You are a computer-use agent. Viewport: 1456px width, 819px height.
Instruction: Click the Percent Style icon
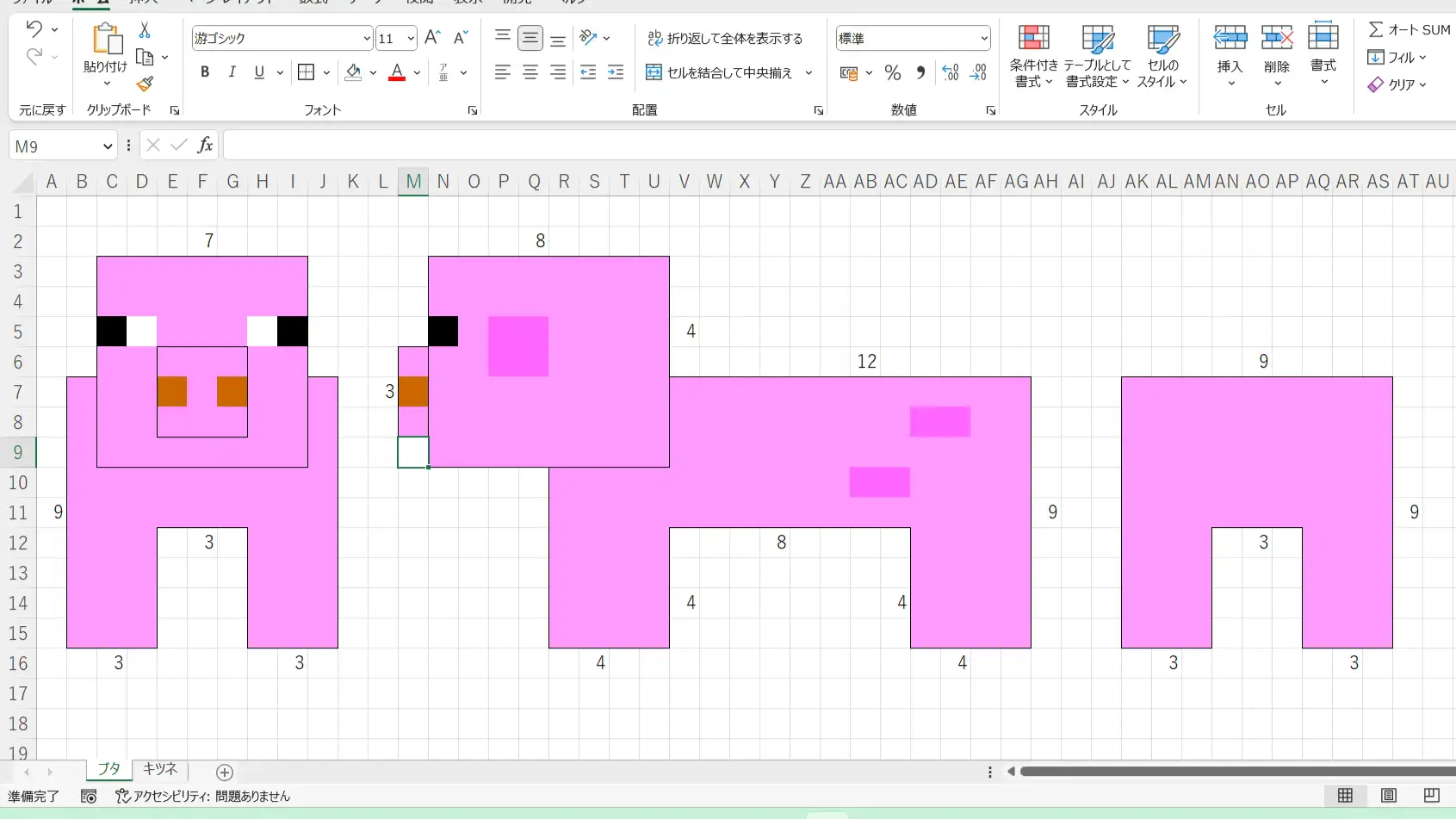(x=893, y=73)
